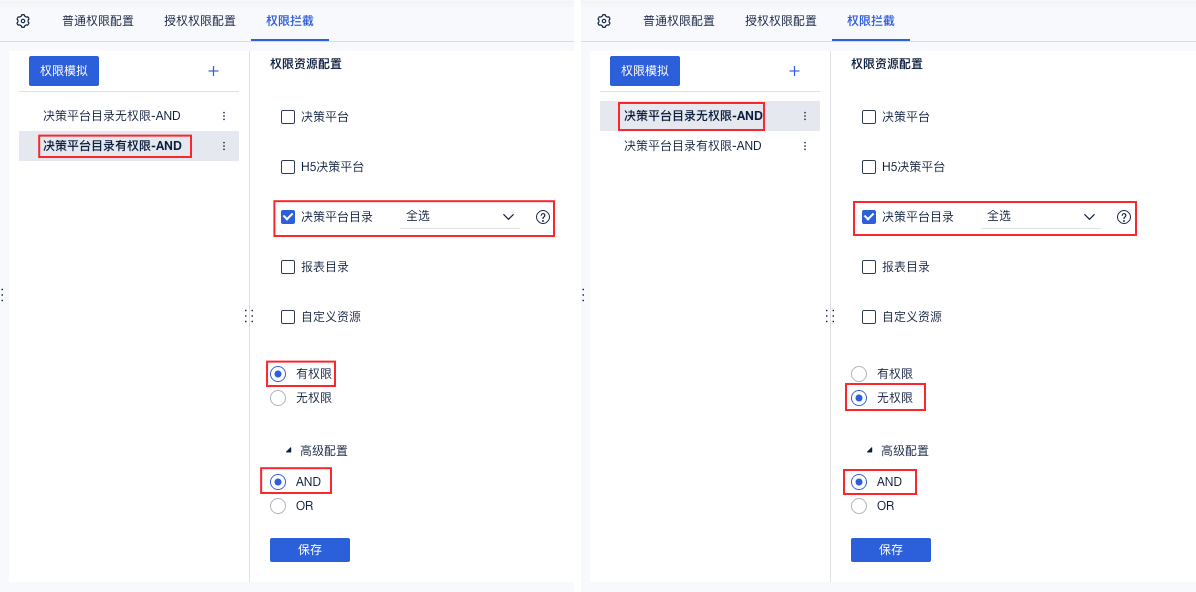
Task: Click the settings gear icon in the left pane
Action: (23, 21)
